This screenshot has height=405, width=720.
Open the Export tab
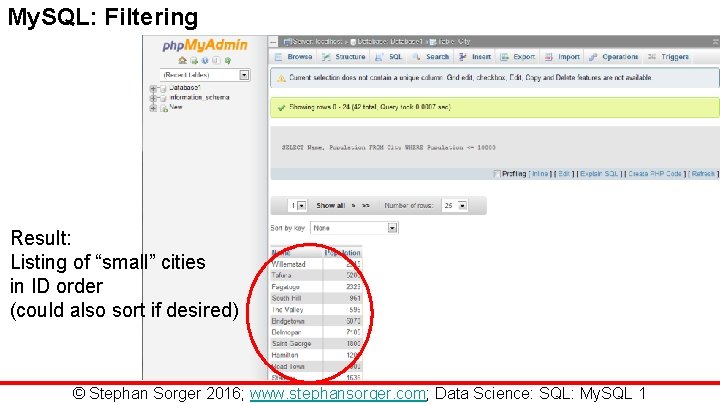click(x=518, y=56)
